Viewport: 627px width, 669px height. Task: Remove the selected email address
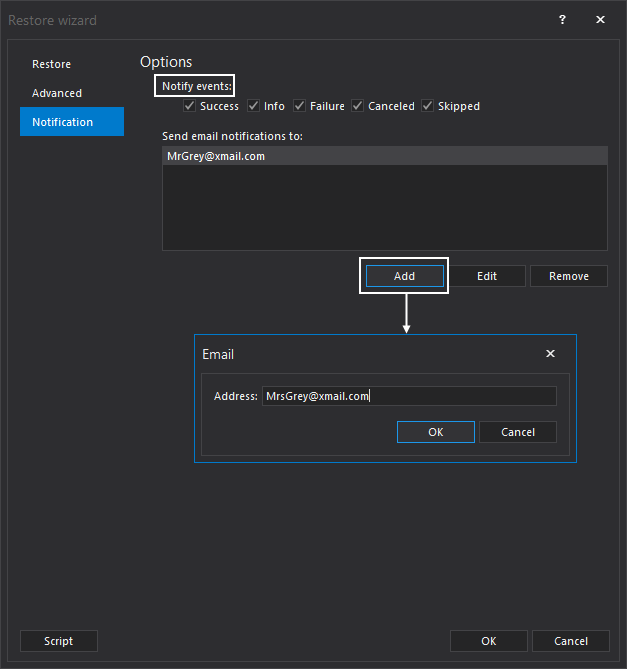(568, 276)
